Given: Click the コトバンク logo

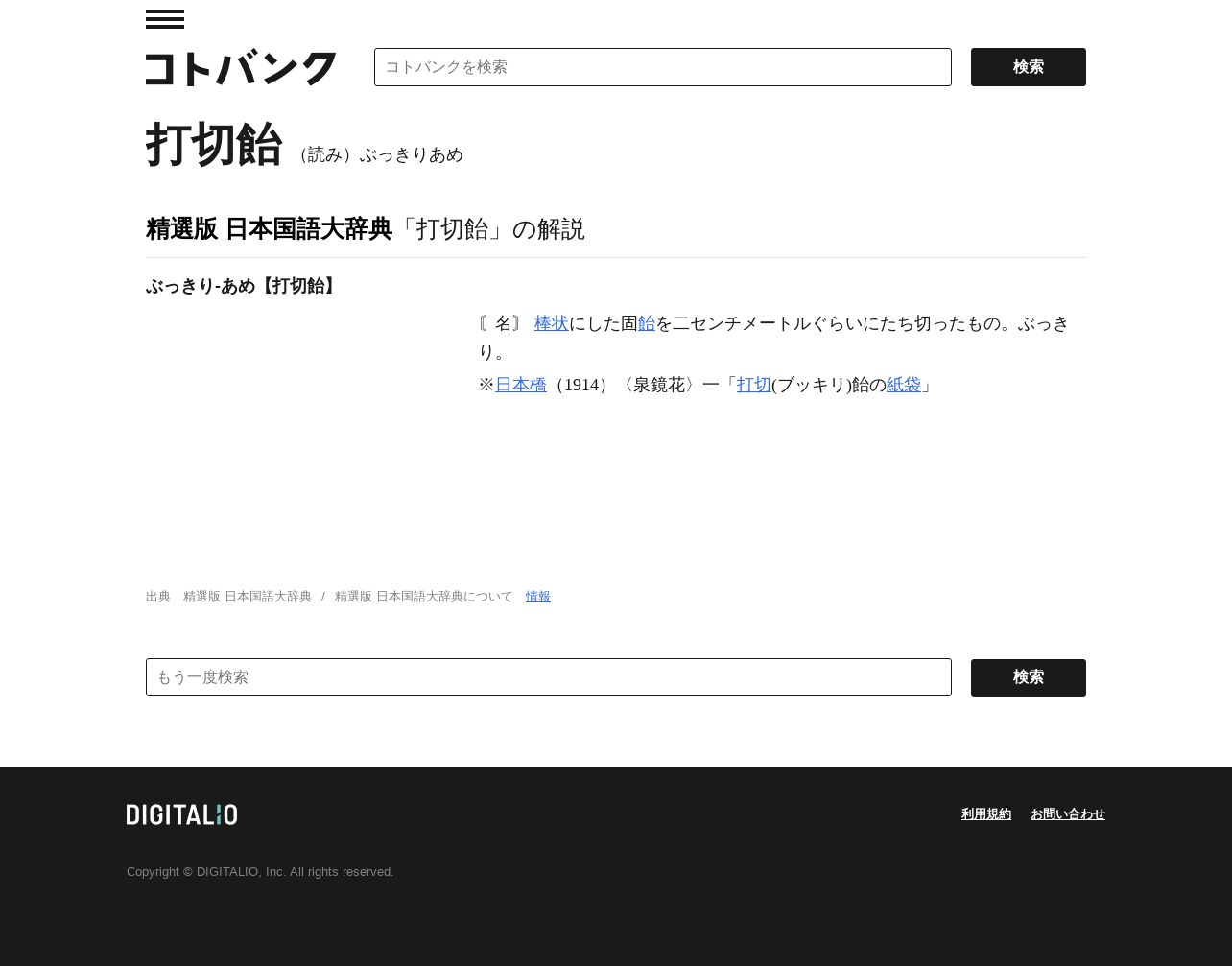Looking at the screenshot, I should pyautogui.click(x=241, y=68).
